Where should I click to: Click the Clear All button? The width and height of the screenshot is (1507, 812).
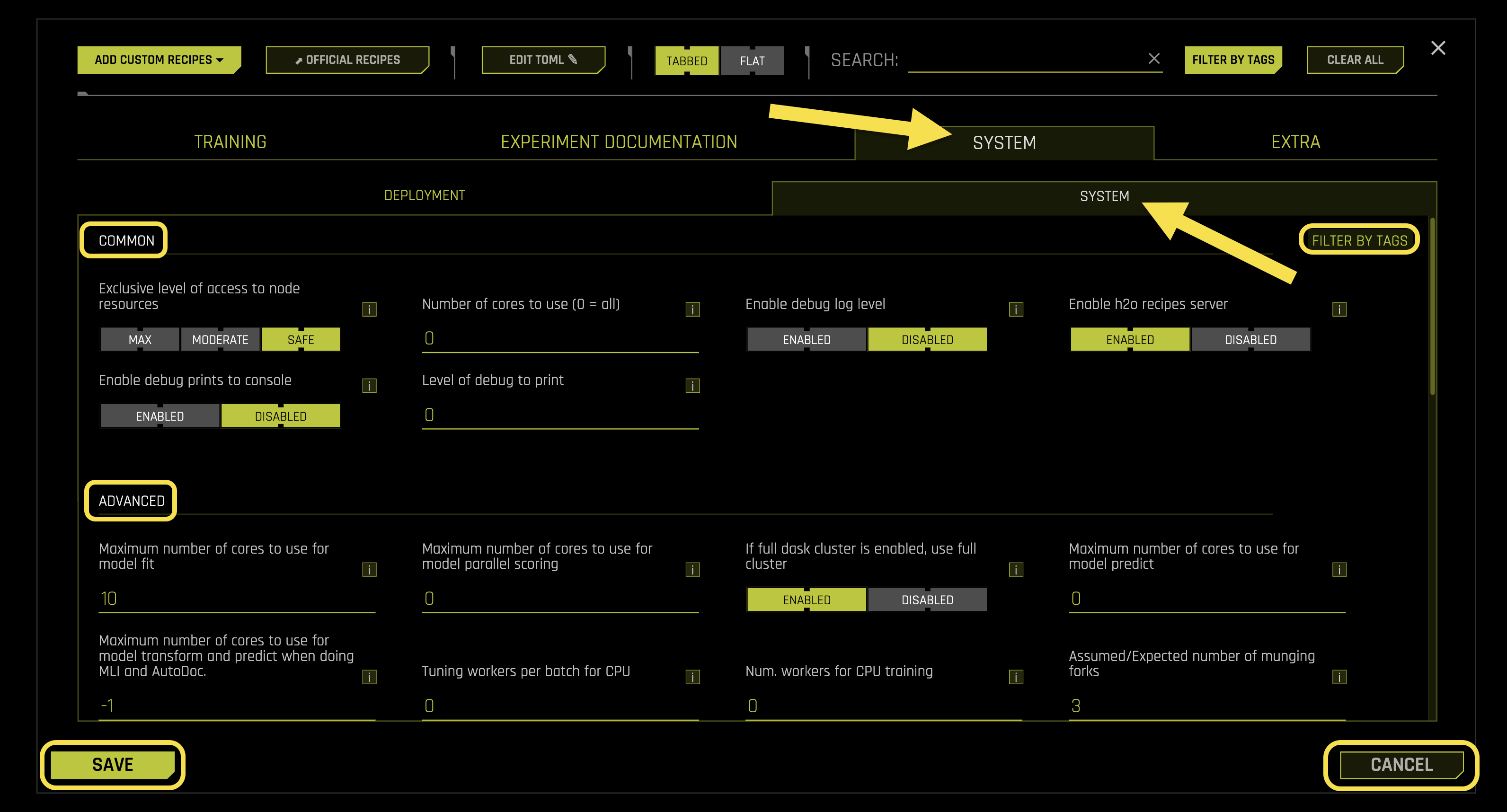click(x=1355, y=59)
